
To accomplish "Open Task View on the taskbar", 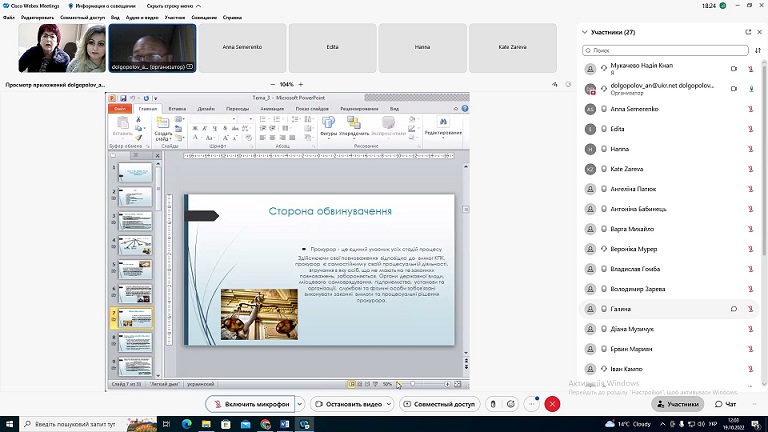I will pyautogui.click(x=167, y=424).
